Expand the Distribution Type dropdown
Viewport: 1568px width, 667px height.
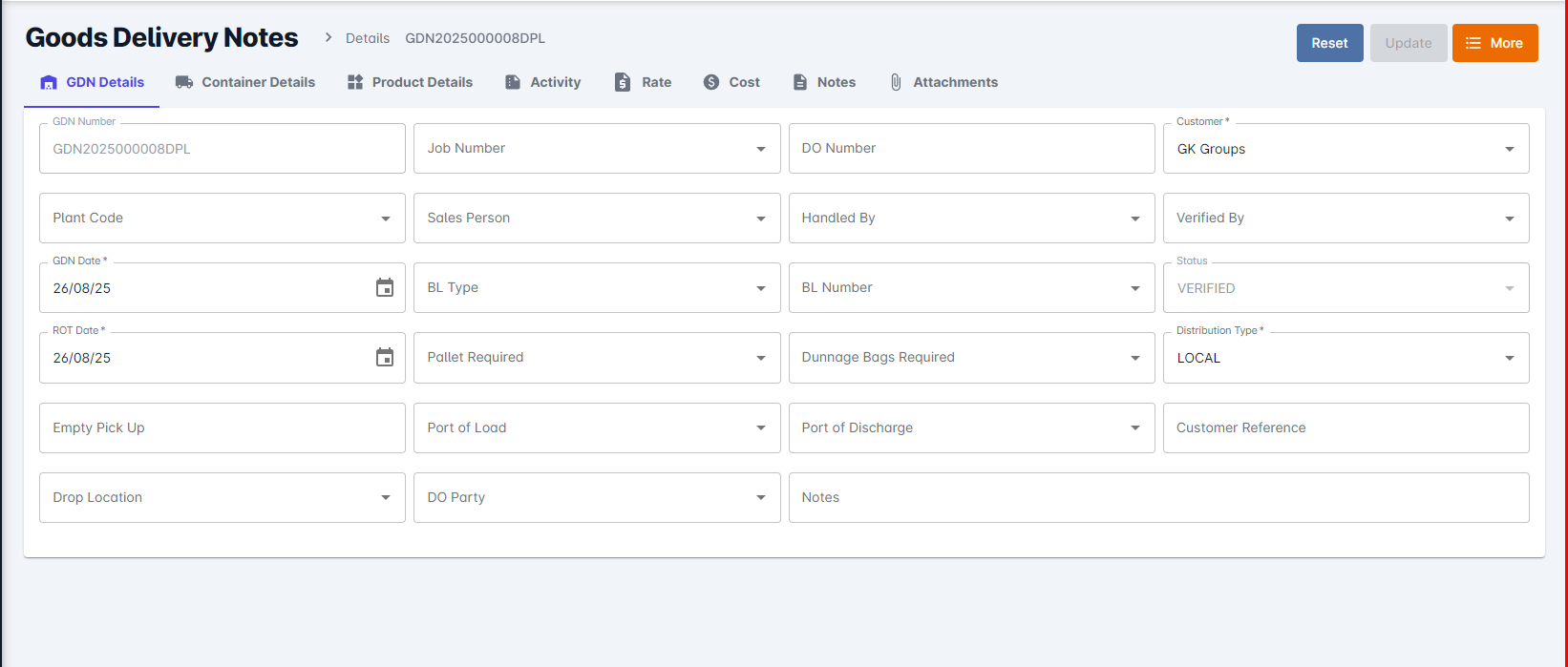pyautogui.click(x=1509, y=358)
